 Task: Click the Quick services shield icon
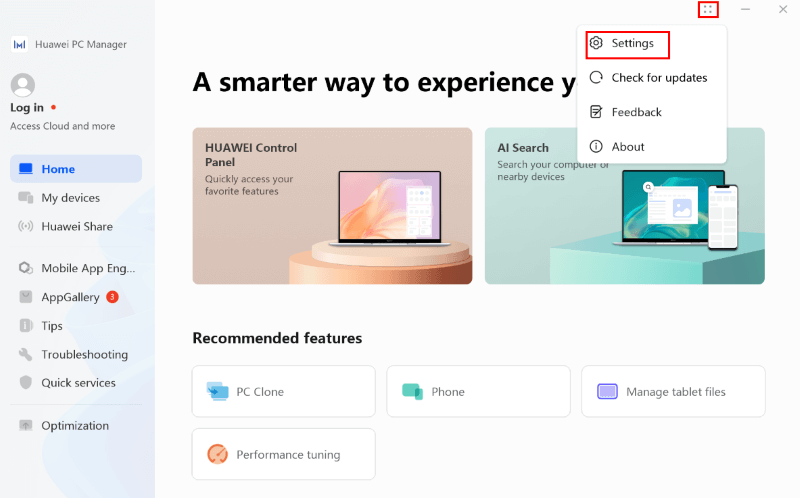click(26, 383)
